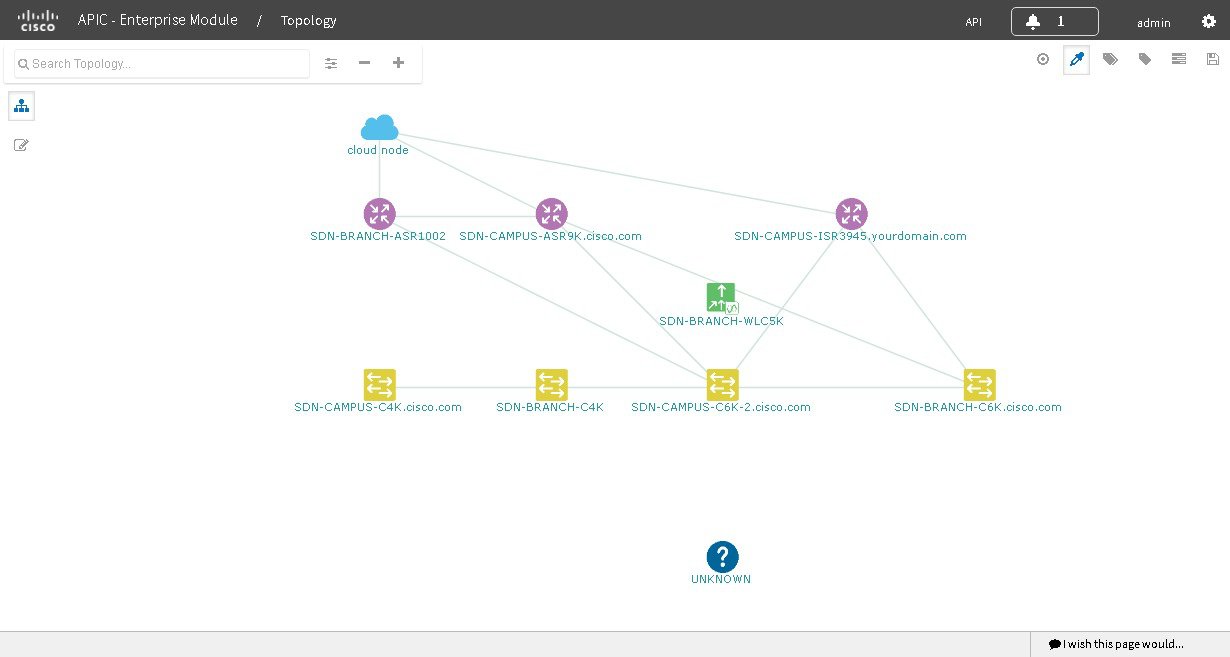The width and height of the screenshot is (1230, 657).
Task: Click 'APIC - Enterprise Module' title
Action: point(158,20)
